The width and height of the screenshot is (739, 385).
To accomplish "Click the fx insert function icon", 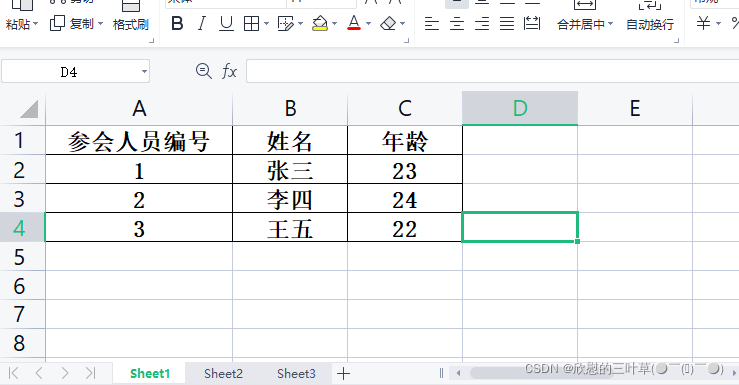I will (x=229, y=71).
